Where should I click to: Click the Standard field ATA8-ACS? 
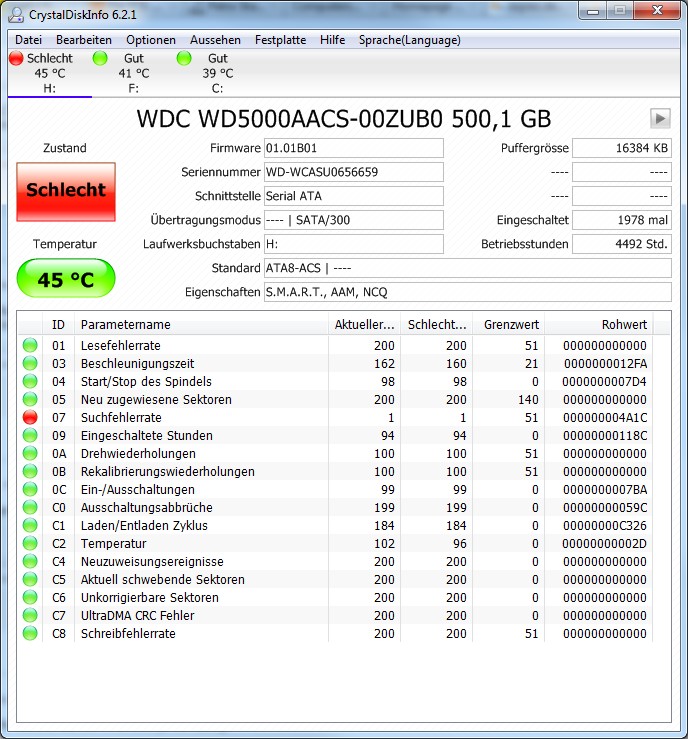tap(467, 268)
